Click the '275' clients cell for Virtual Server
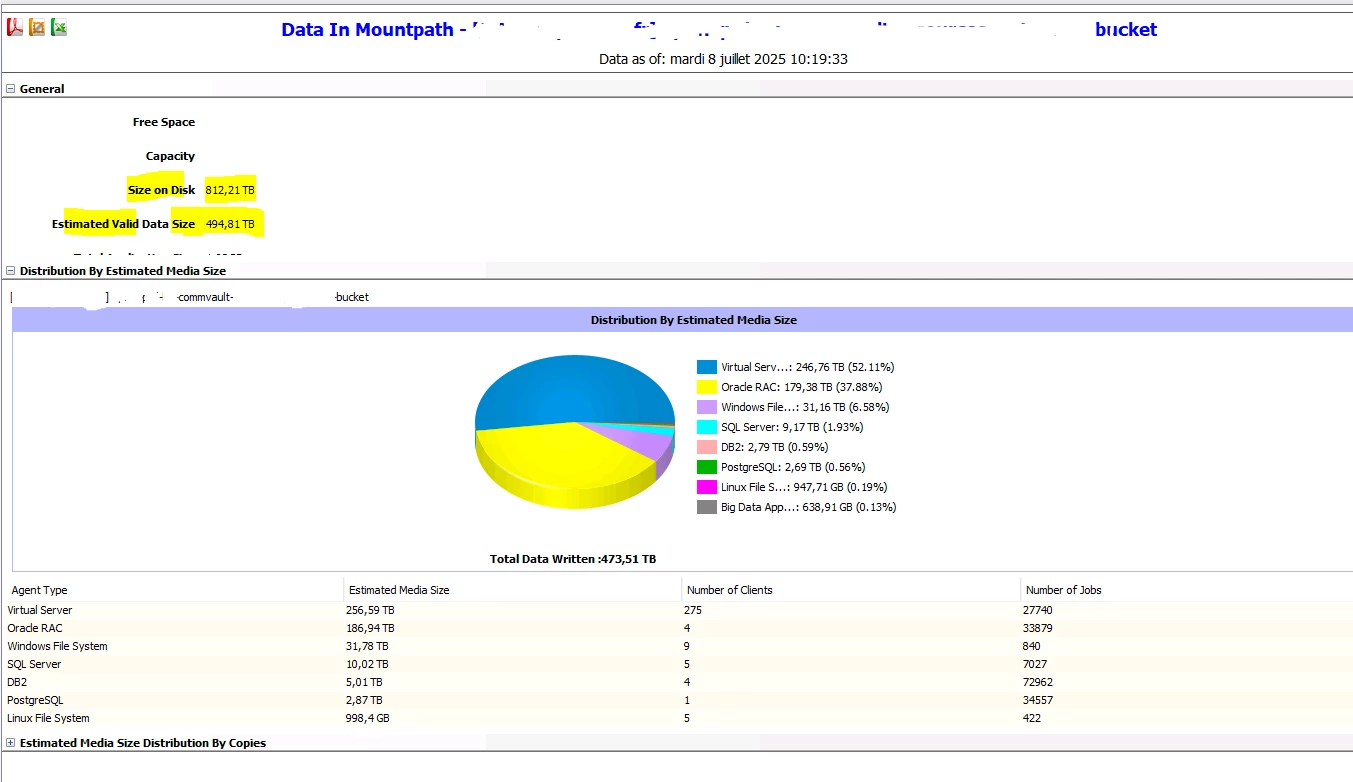The height and width of the screenshot is (782, 1353). pos(693,610)
